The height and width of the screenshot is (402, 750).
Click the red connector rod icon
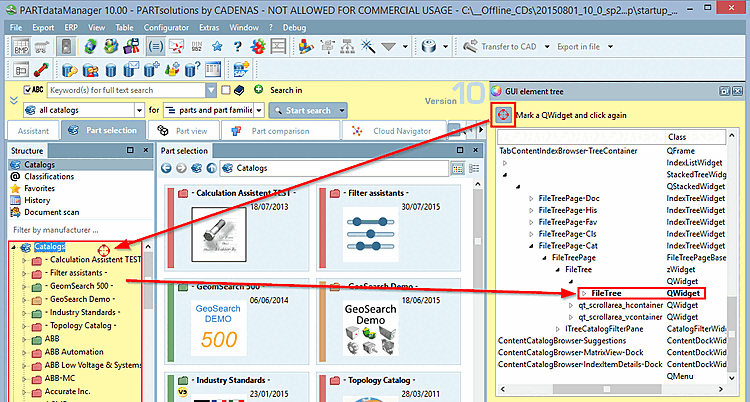(42, 70)
